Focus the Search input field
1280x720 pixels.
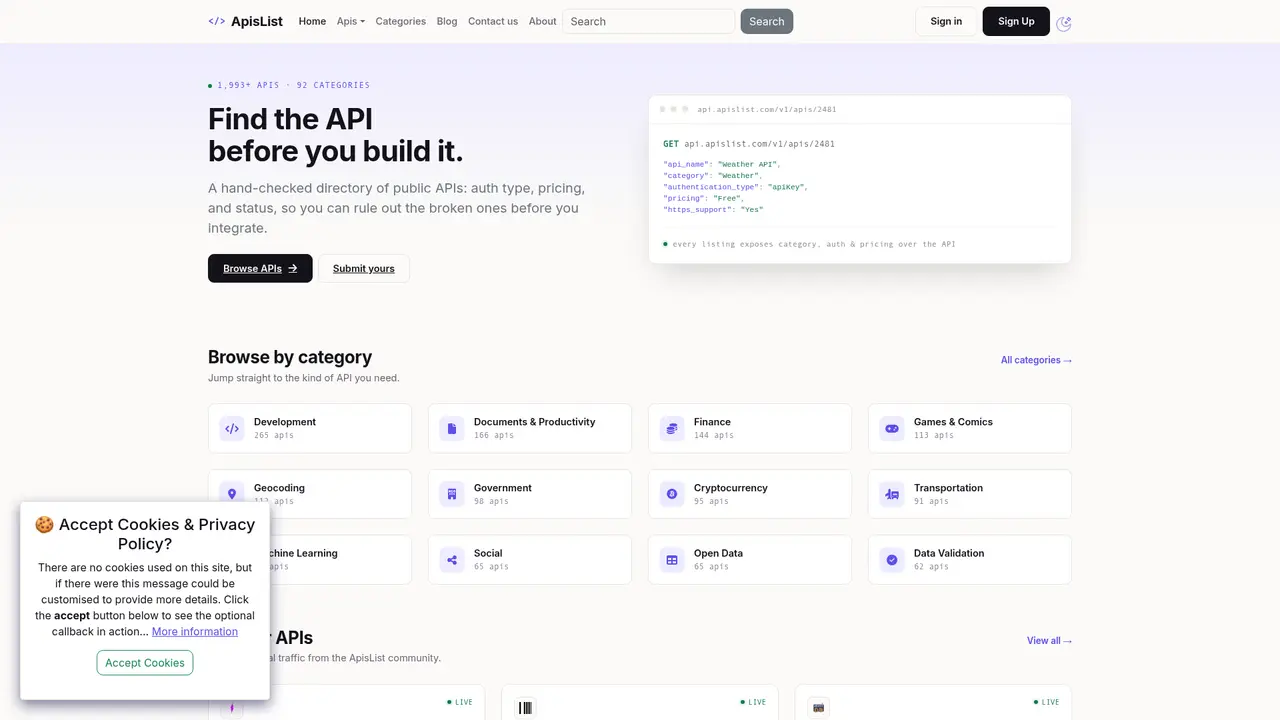coord(649,21)
